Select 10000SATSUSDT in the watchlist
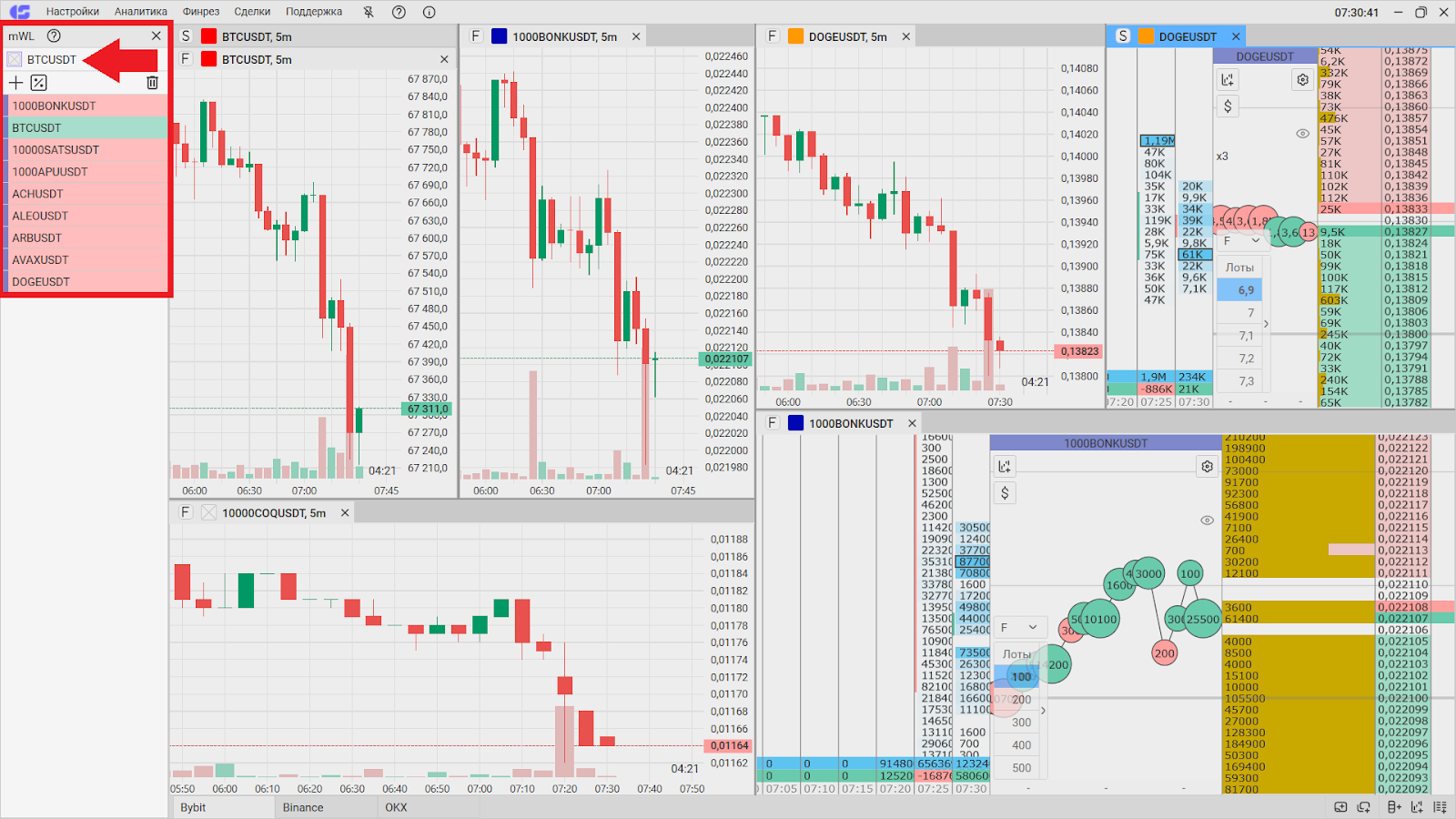 pos(87,149)
